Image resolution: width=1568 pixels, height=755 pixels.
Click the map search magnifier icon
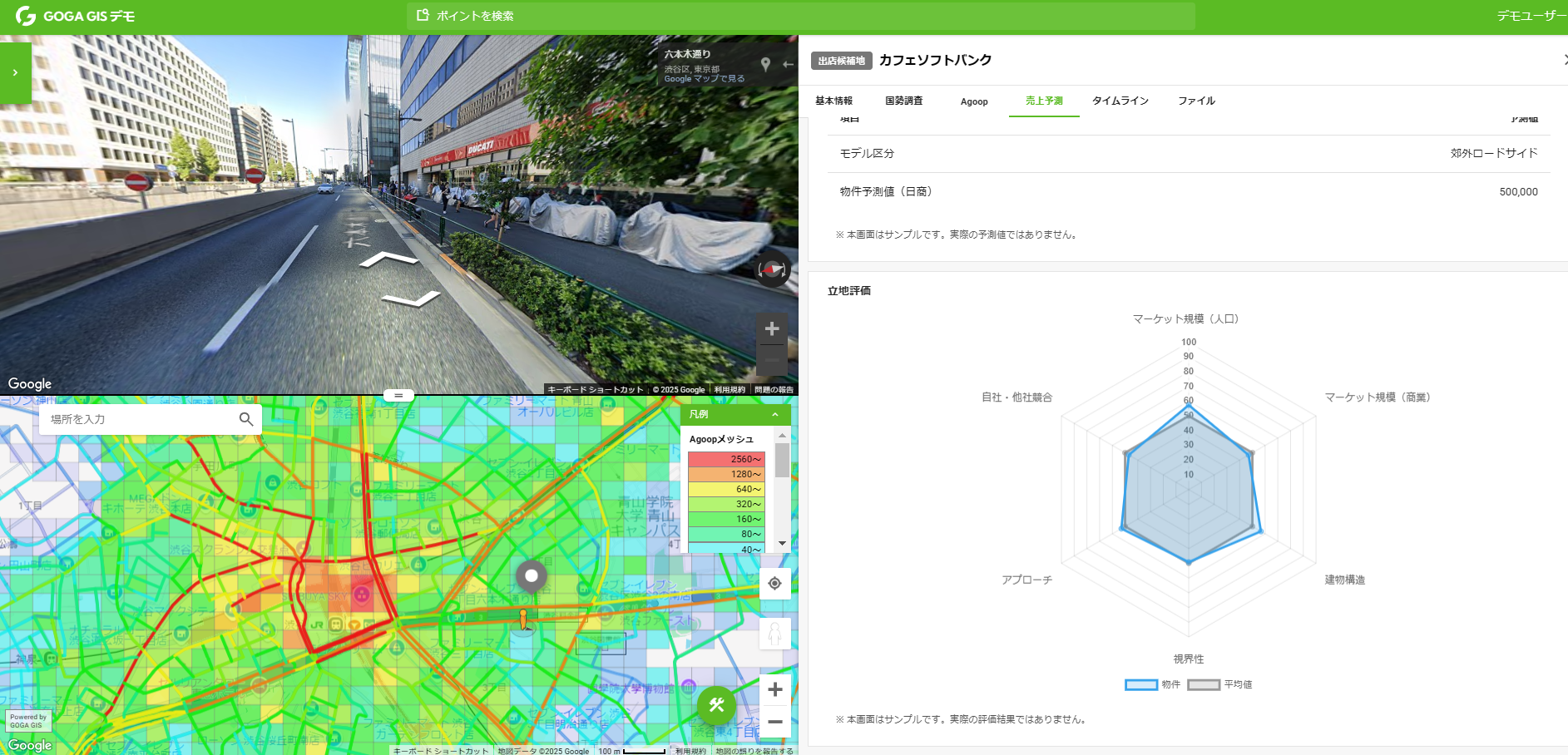pyautogui.click(x=246, y=419)
